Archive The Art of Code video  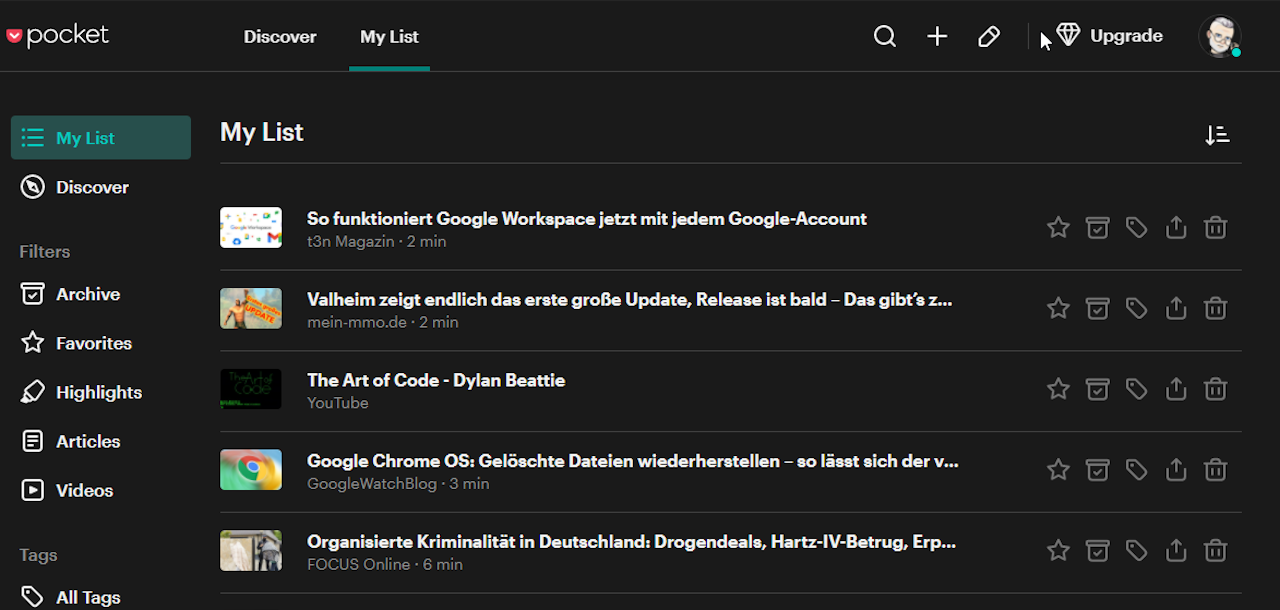pos(1098,389)
